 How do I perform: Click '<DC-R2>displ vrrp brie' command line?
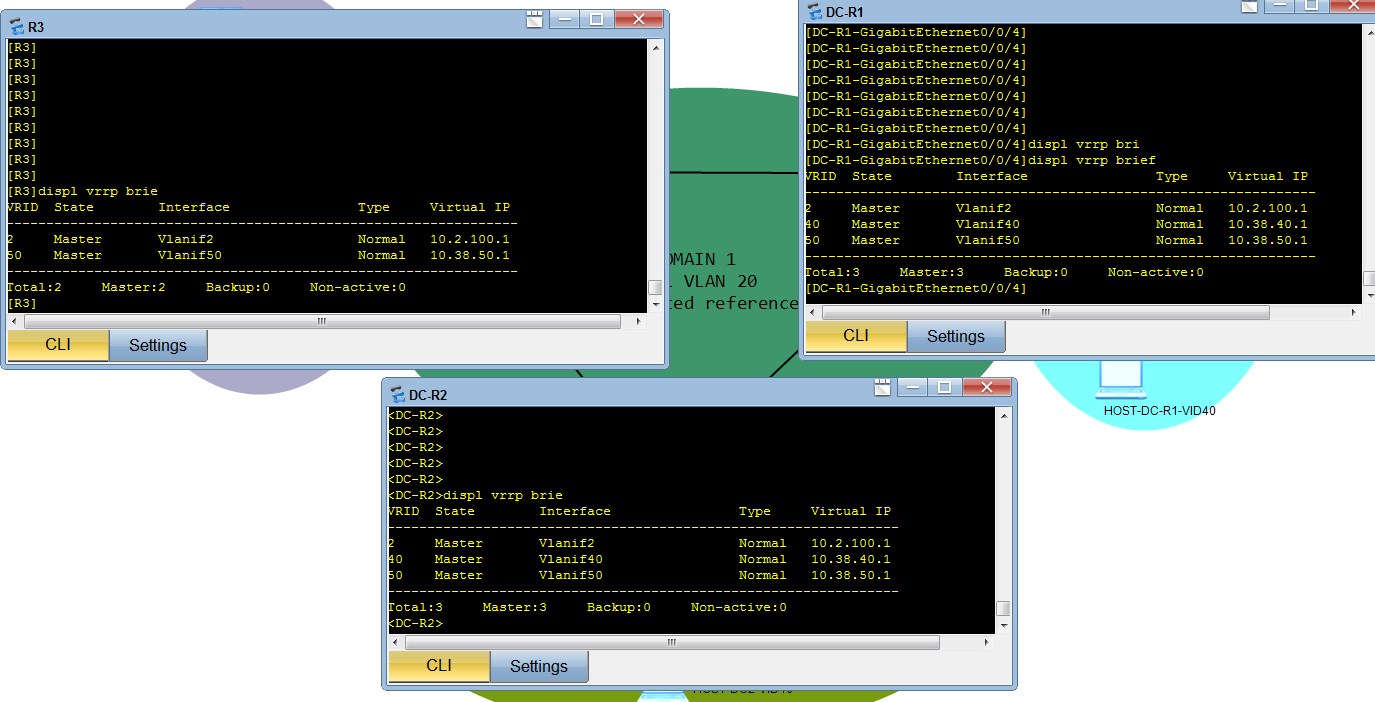476,495
